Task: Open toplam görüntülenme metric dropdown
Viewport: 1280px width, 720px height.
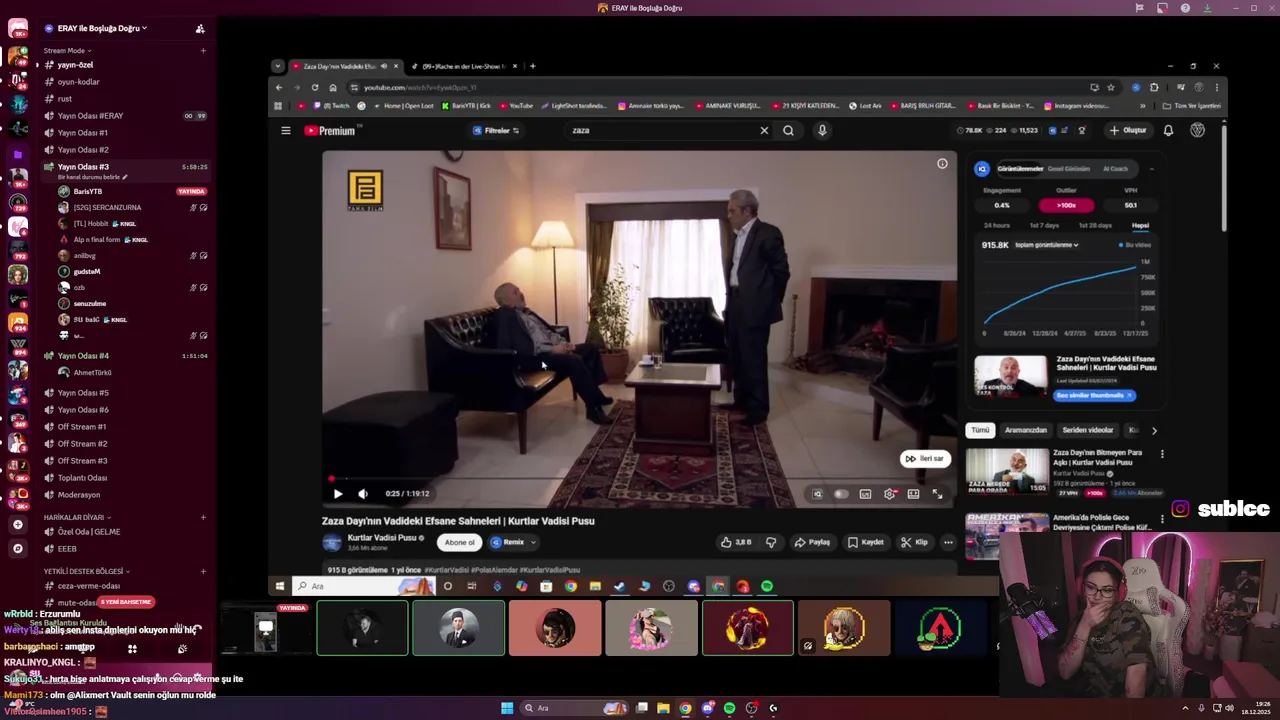Action: click(1047, 245)
